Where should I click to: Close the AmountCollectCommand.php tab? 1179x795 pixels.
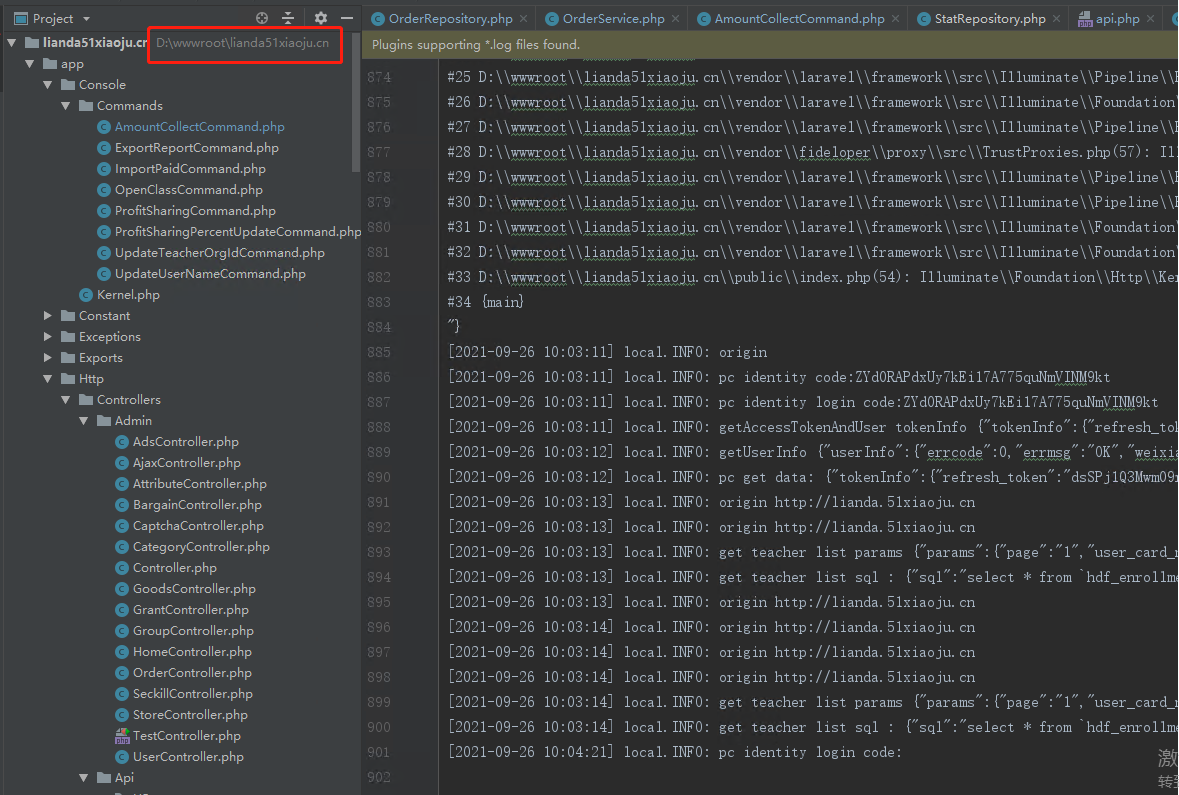(896, 19)
